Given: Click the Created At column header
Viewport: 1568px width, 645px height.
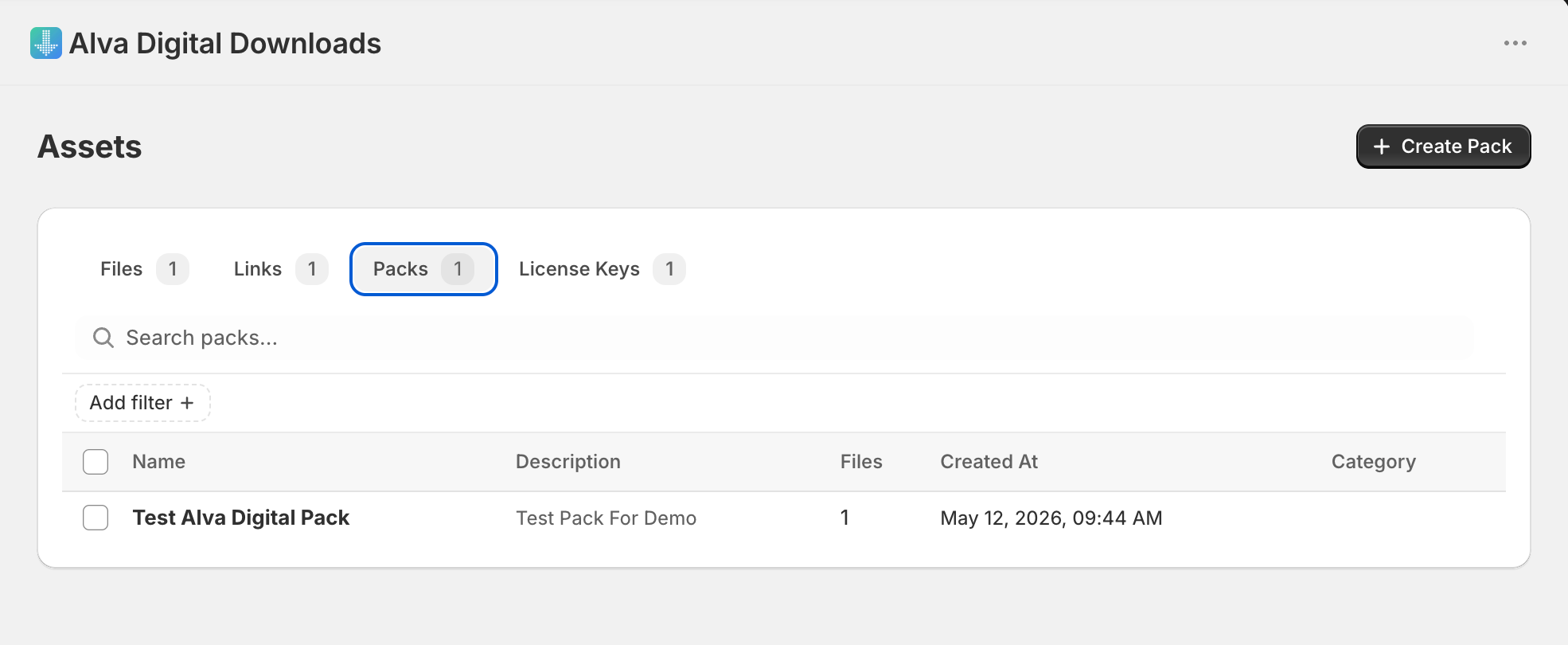Looking at the screenshot, I should tap(989, 462).
